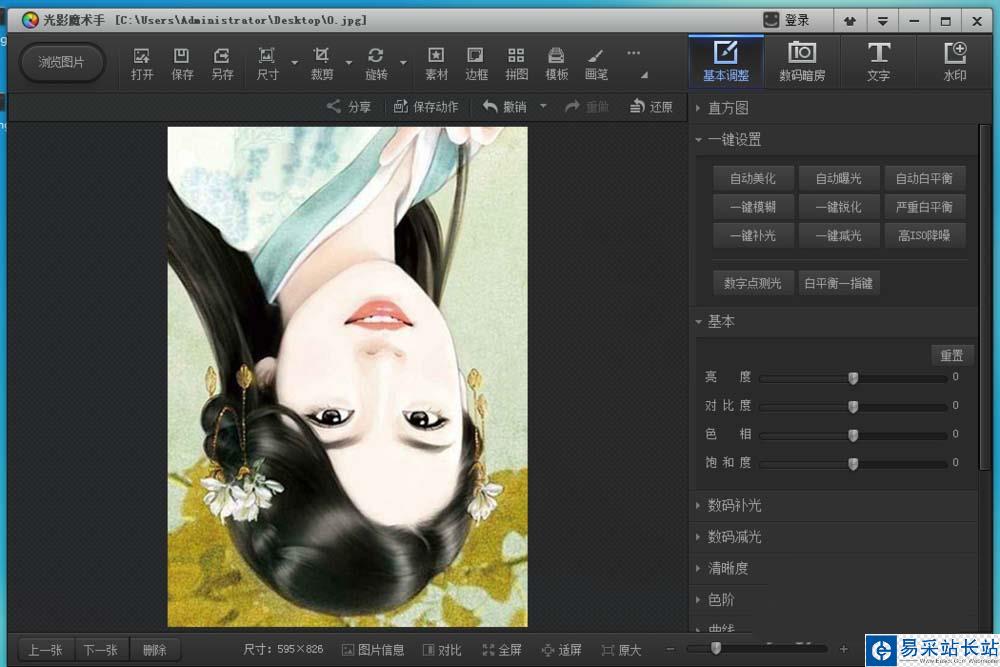Toggle Fullscreen (全屏) mode
The width and height of the screenshot is (1000, 667).
(x=502, y=650)
